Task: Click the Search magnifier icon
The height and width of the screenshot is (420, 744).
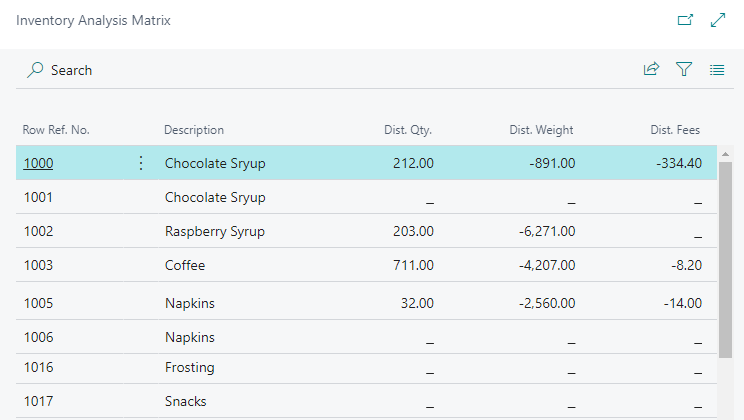Action: pyautogui.click(x=36, y=70)
